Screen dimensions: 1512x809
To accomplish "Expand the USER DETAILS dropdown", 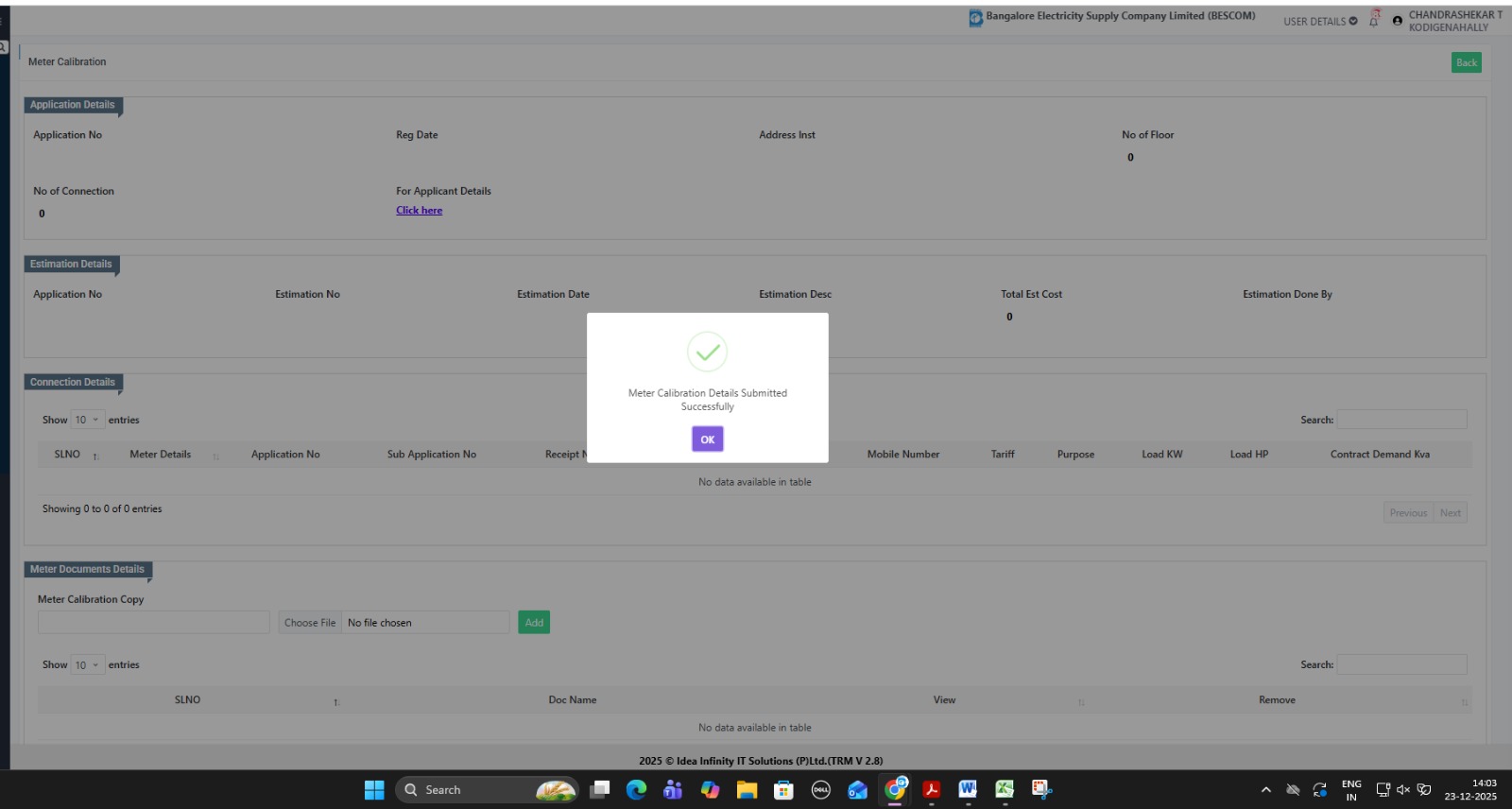I will tap(1320, 21).
